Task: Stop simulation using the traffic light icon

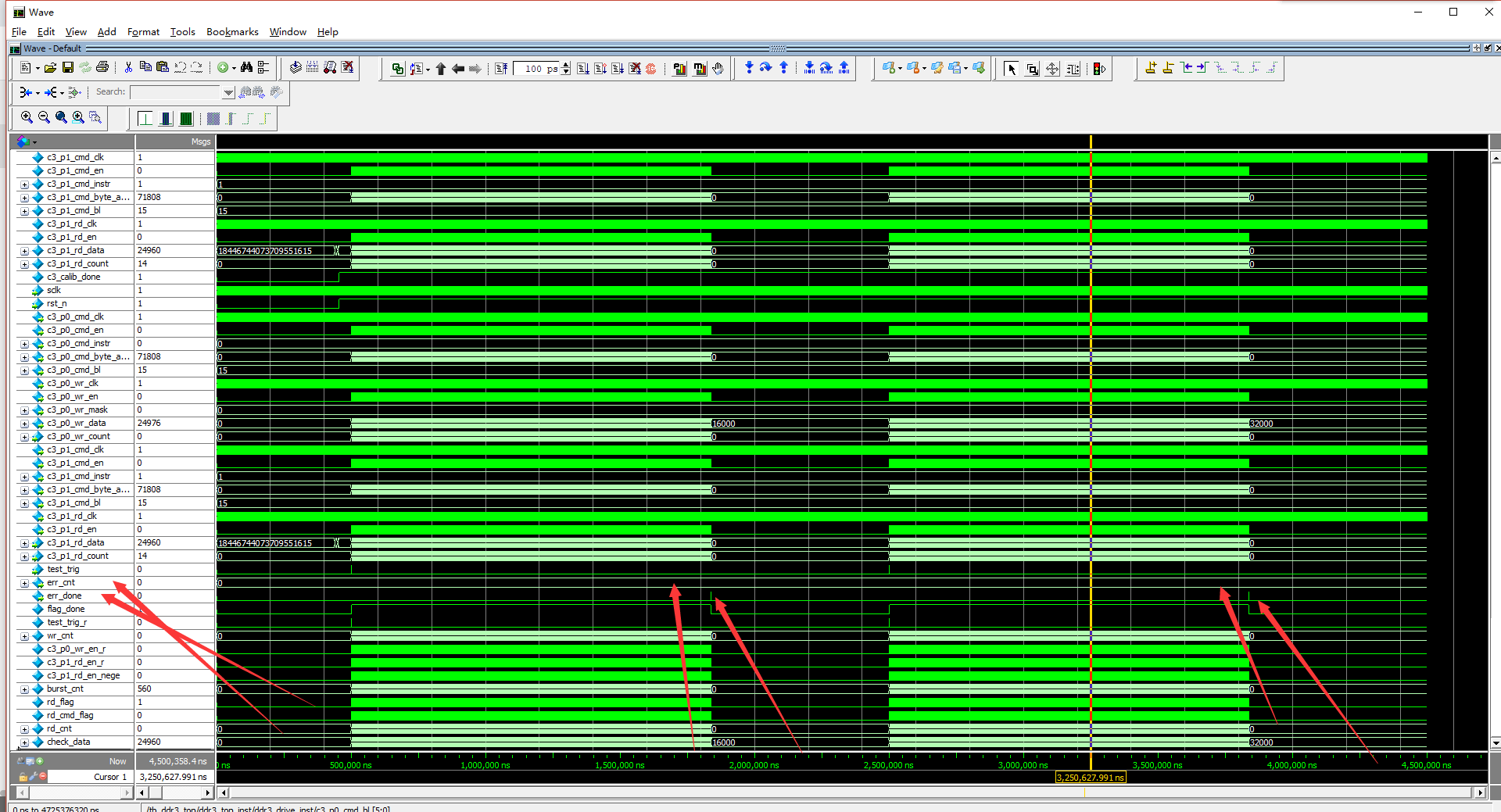Action: pos(1098,68)
